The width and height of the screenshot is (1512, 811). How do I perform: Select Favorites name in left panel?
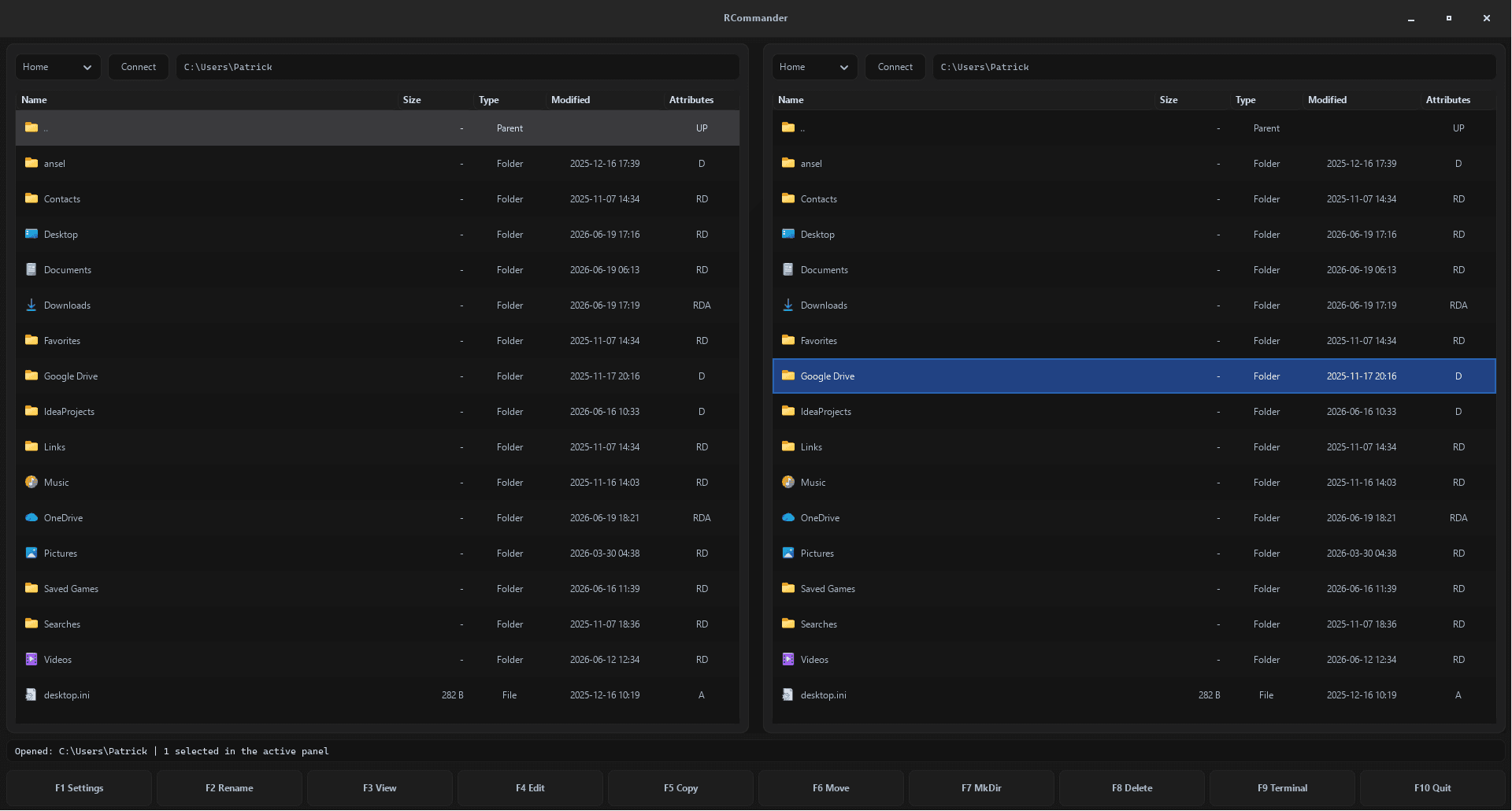(62, 341)
